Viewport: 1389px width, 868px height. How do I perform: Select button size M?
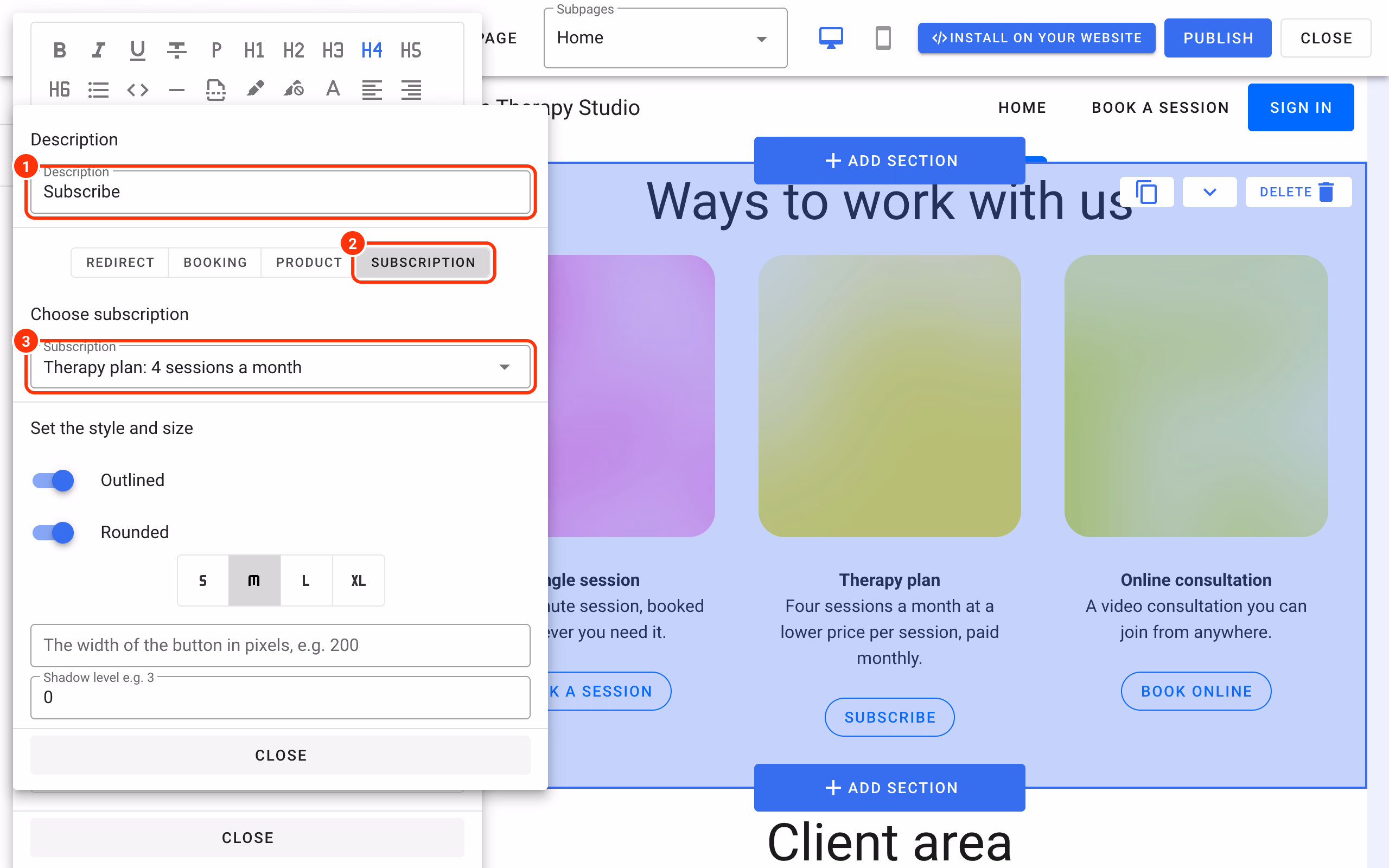point(254,580)
